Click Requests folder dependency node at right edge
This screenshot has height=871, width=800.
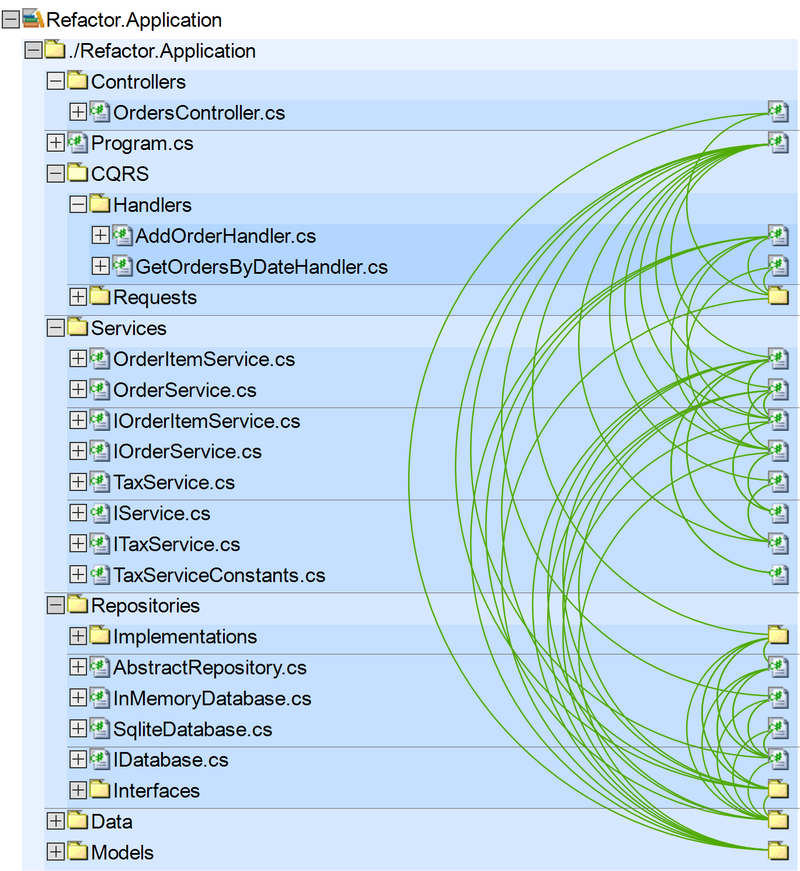coord(778,296)
